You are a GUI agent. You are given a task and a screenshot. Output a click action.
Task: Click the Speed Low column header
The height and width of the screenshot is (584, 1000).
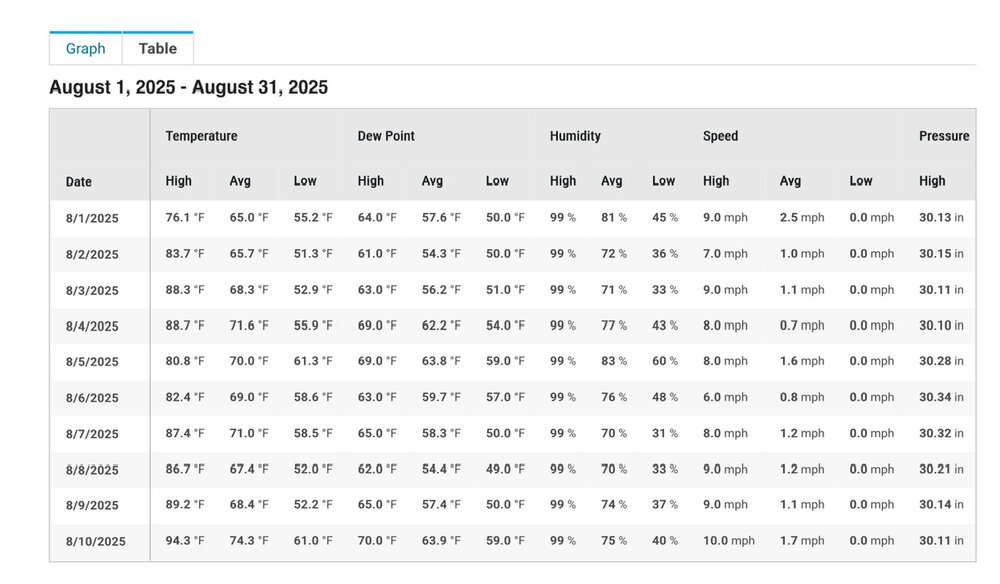pos(860,181)
